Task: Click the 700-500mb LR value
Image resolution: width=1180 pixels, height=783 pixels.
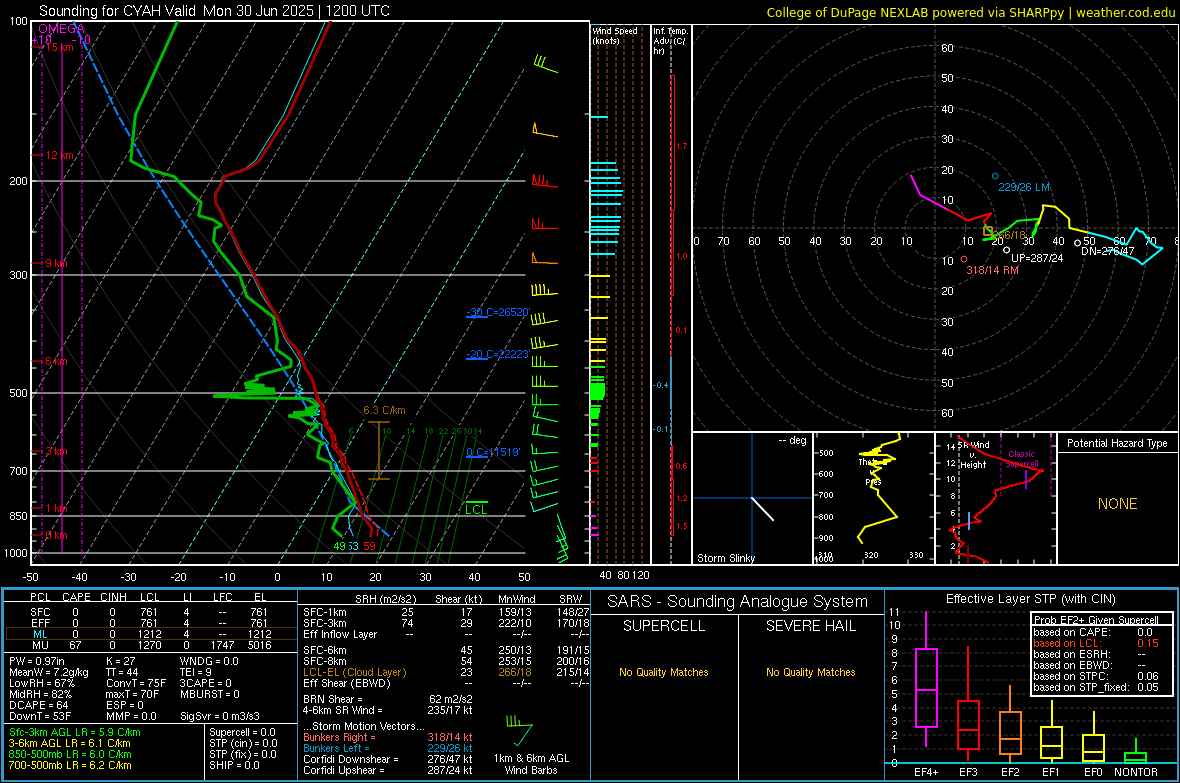Action: click(x=70, y=765)
